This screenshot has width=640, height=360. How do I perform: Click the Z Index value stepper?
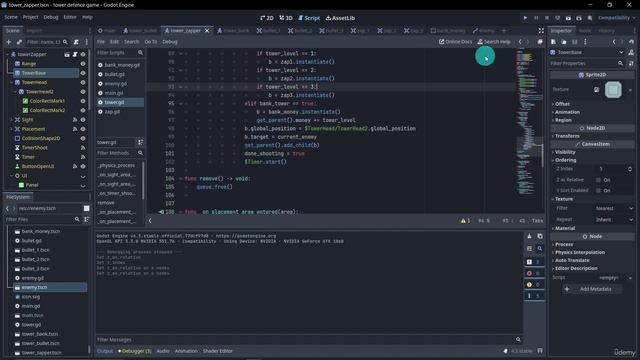pos(630,169)
